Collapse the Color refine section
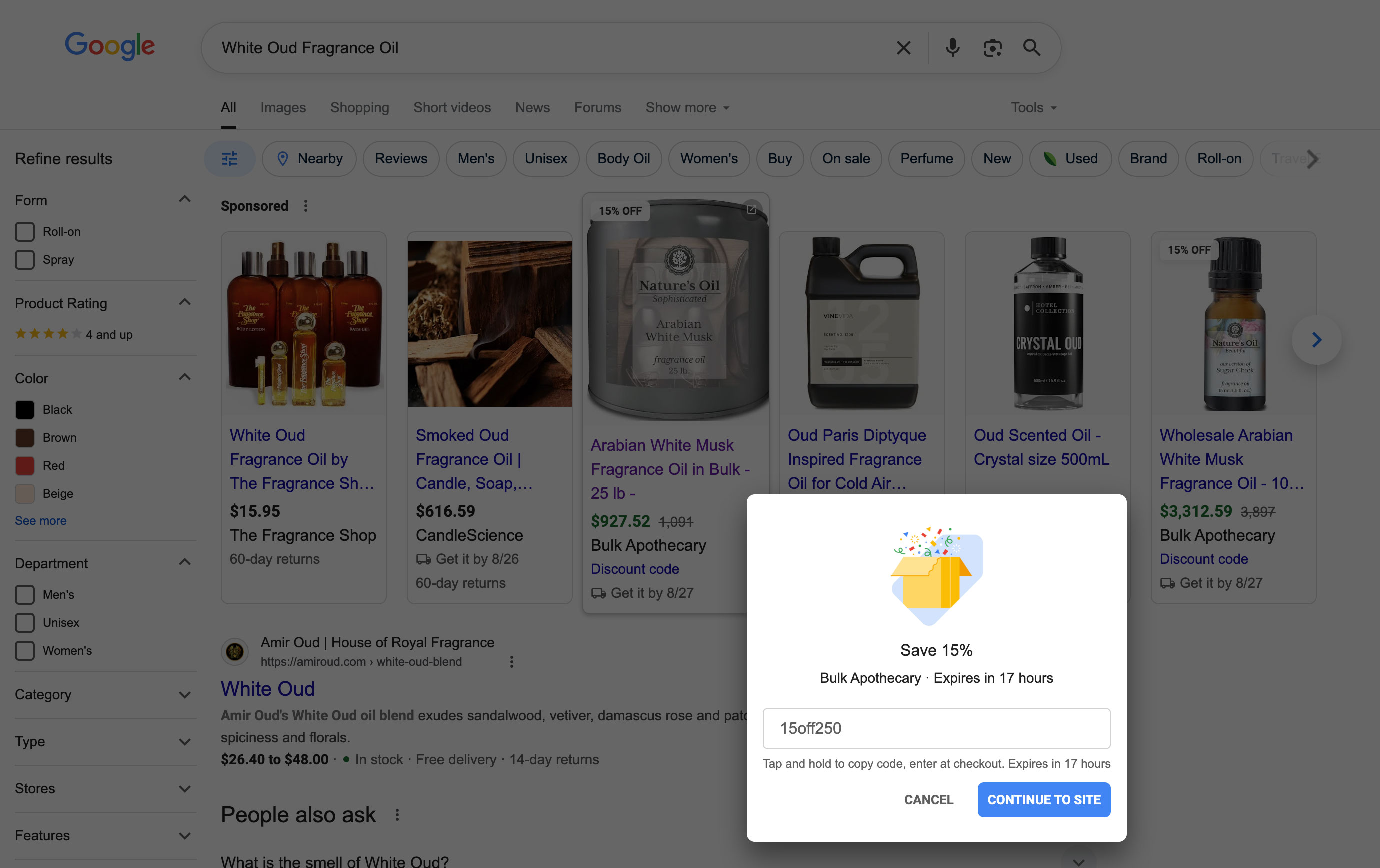1380x868 pixels. (184, 377)
